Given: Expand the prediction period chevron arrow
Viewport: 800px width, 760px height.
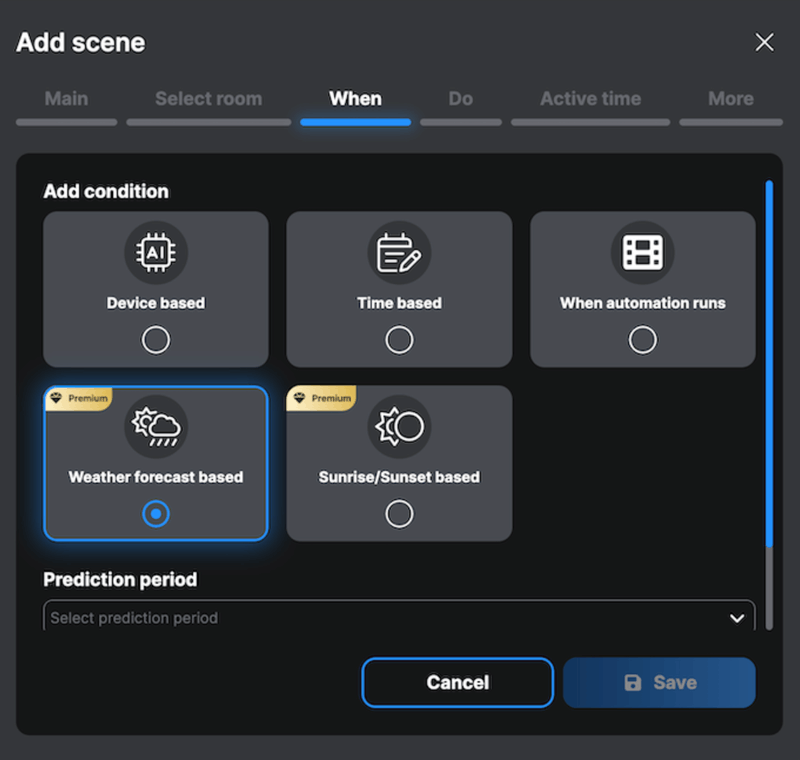Looking at the screenshot, I should [x=737, y=618].
